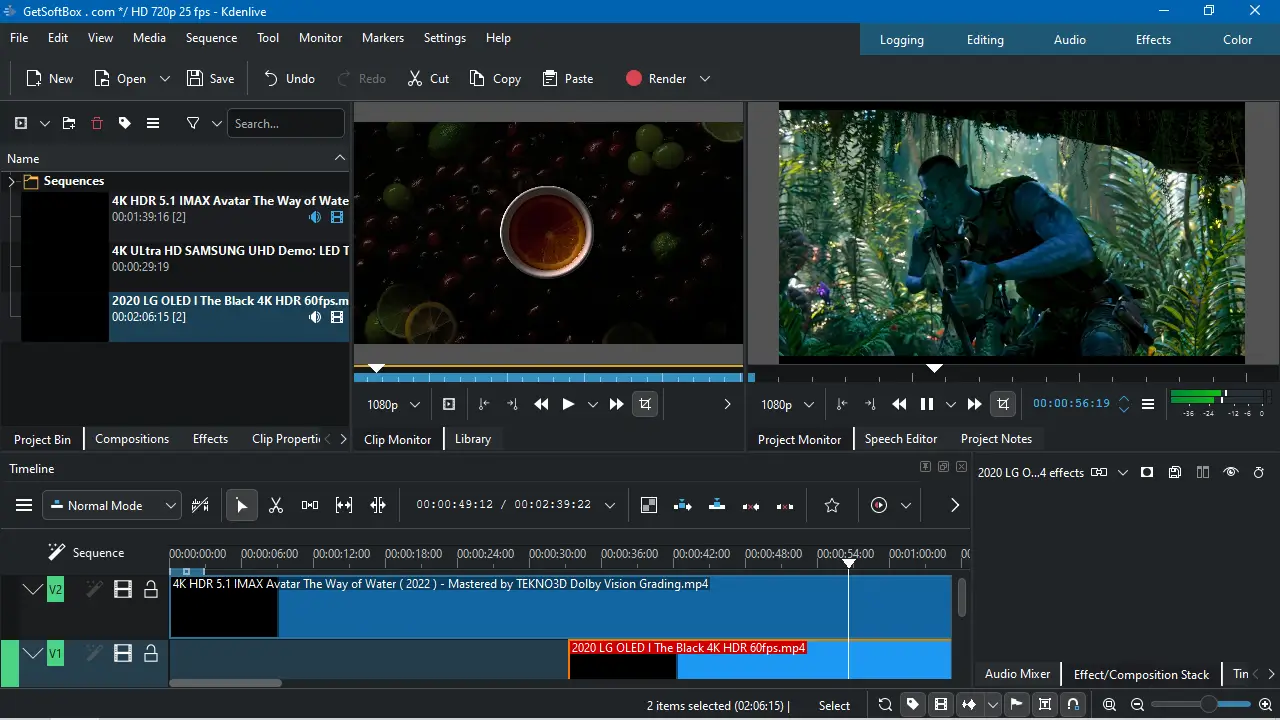This screenshot has width=1280, height=720.
Task: Play the clip in the Clip Monitor
Action: point(568,404)
